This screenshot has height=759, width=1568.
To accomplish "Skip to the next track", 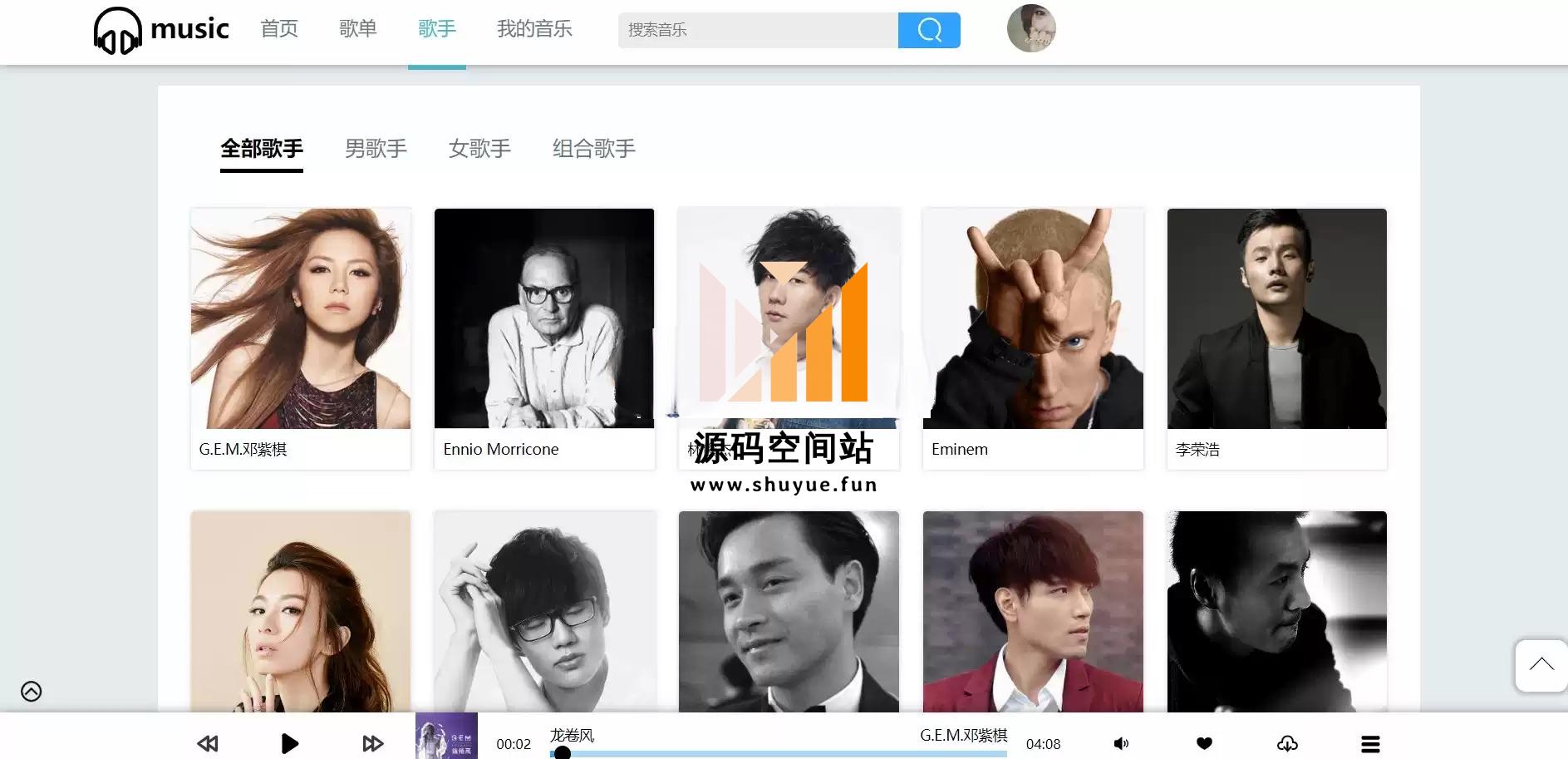I will [x=373, y=743].
